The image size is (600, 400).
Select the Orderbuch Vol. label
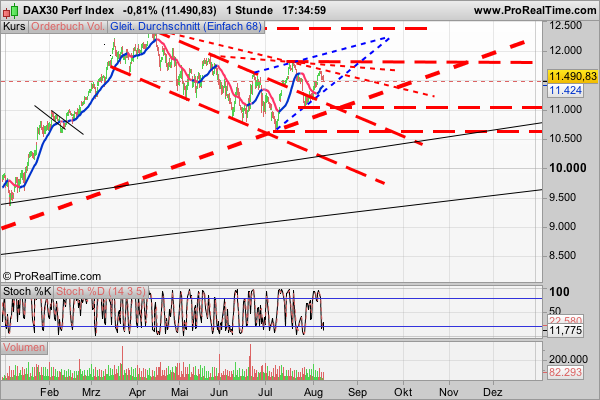(68, 26)
